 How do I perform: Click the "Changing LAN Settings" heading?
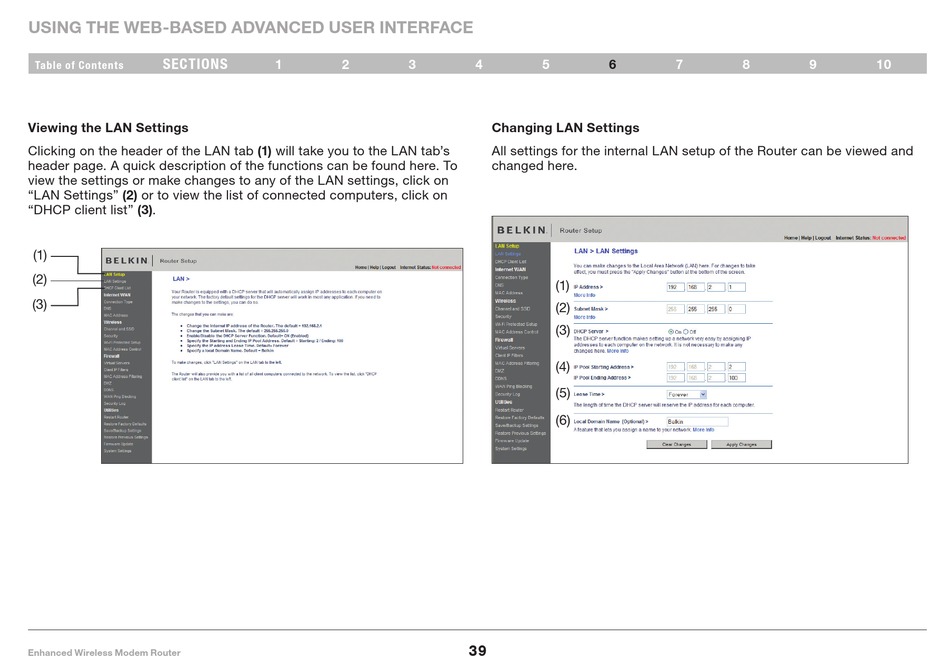(565, 128)
